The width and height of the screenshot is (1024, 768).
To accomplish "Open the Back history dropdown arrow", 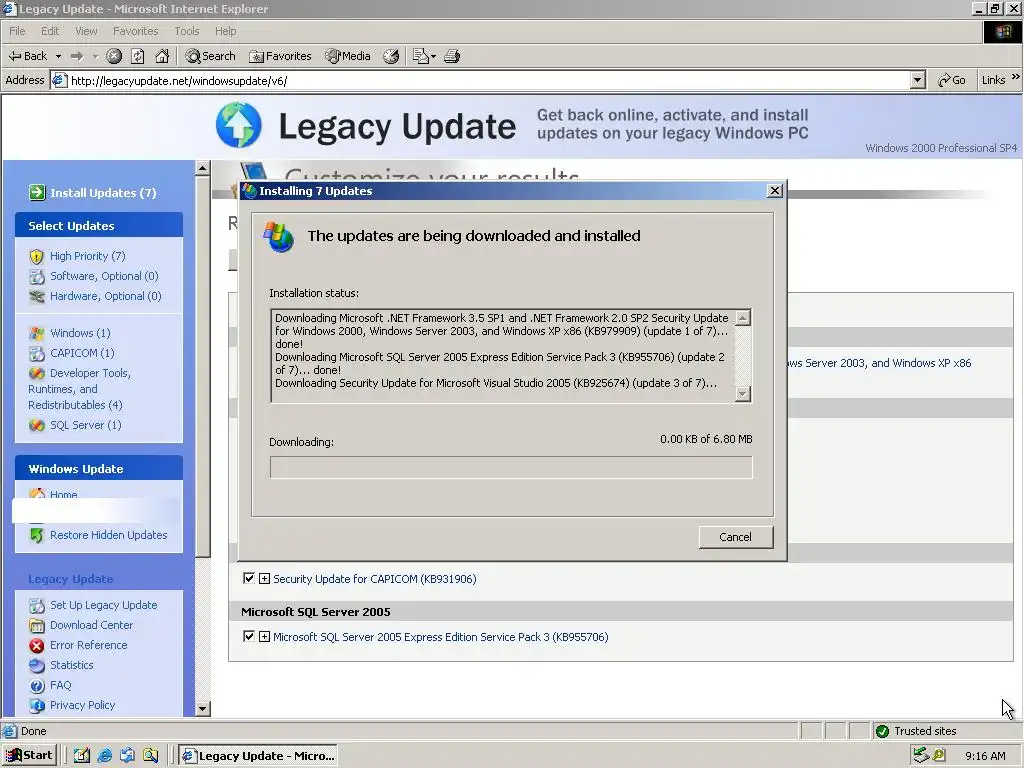I will [58, 56].
